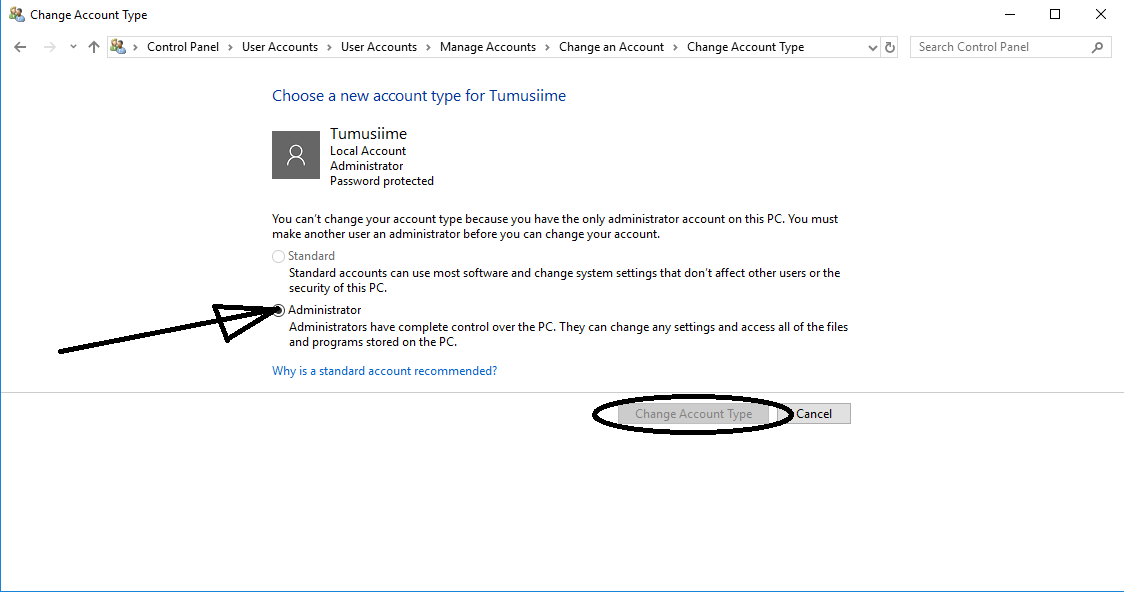Click the search magnifier icon

1097,46
